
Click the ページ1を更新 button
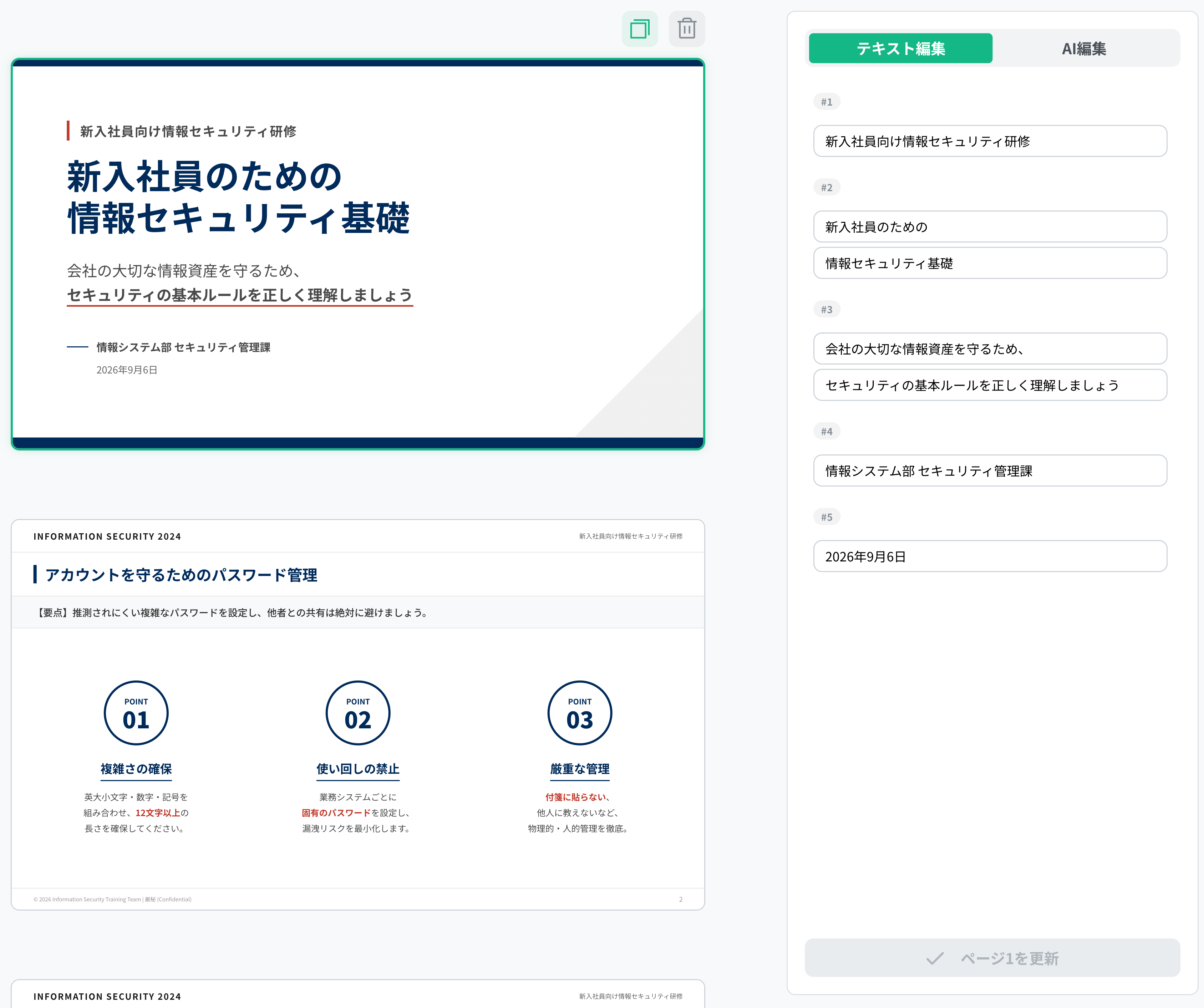[x=992, y=958]
